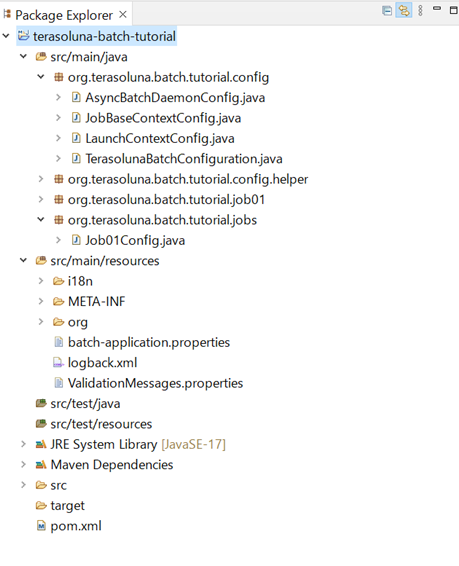Screen dimensions: 459x566
Task: Collapse the tutorial.jobs package
Action: pos(41,219)
